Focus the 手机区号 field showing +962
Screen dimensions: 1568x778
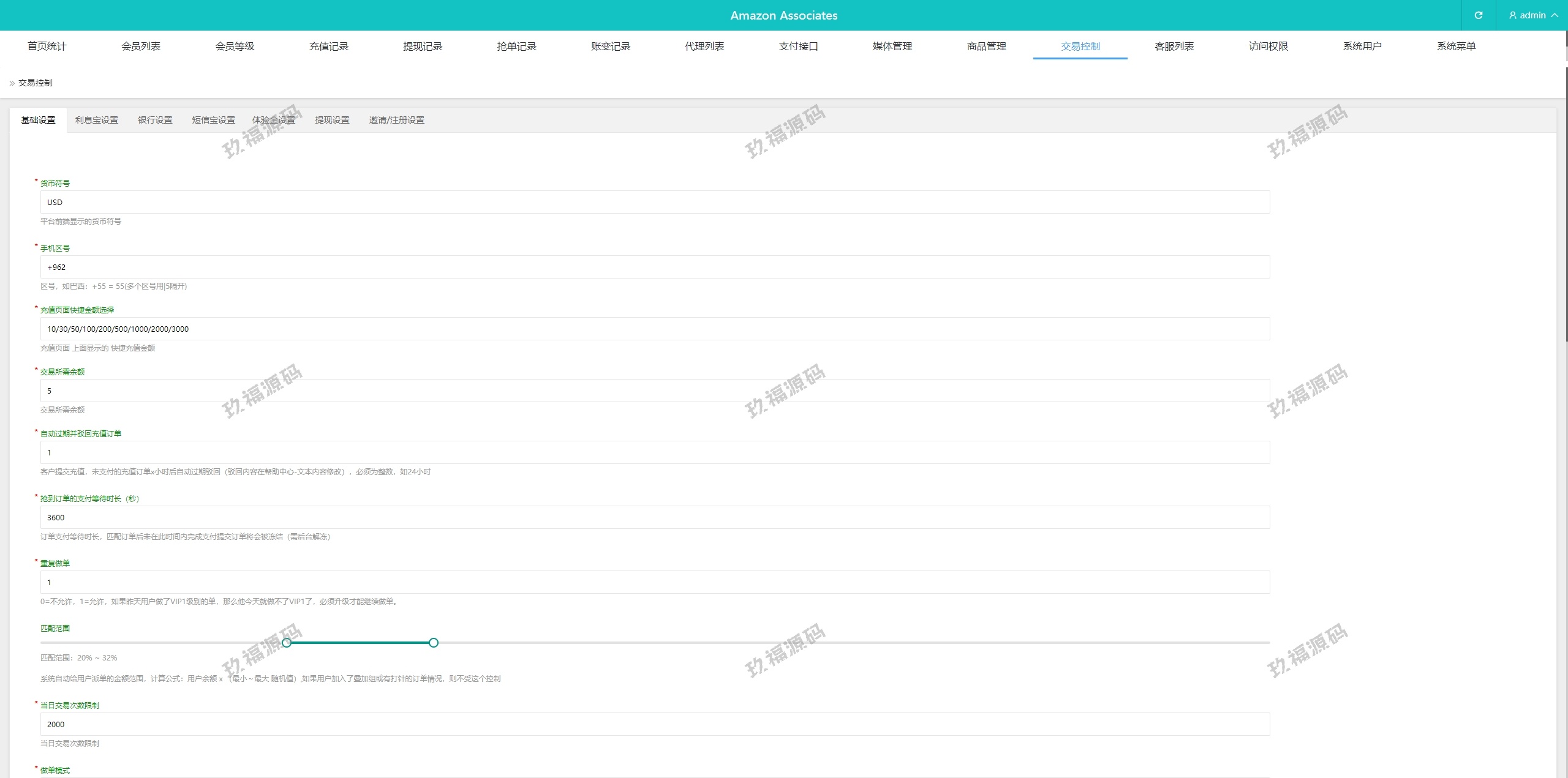coord(655,267)
